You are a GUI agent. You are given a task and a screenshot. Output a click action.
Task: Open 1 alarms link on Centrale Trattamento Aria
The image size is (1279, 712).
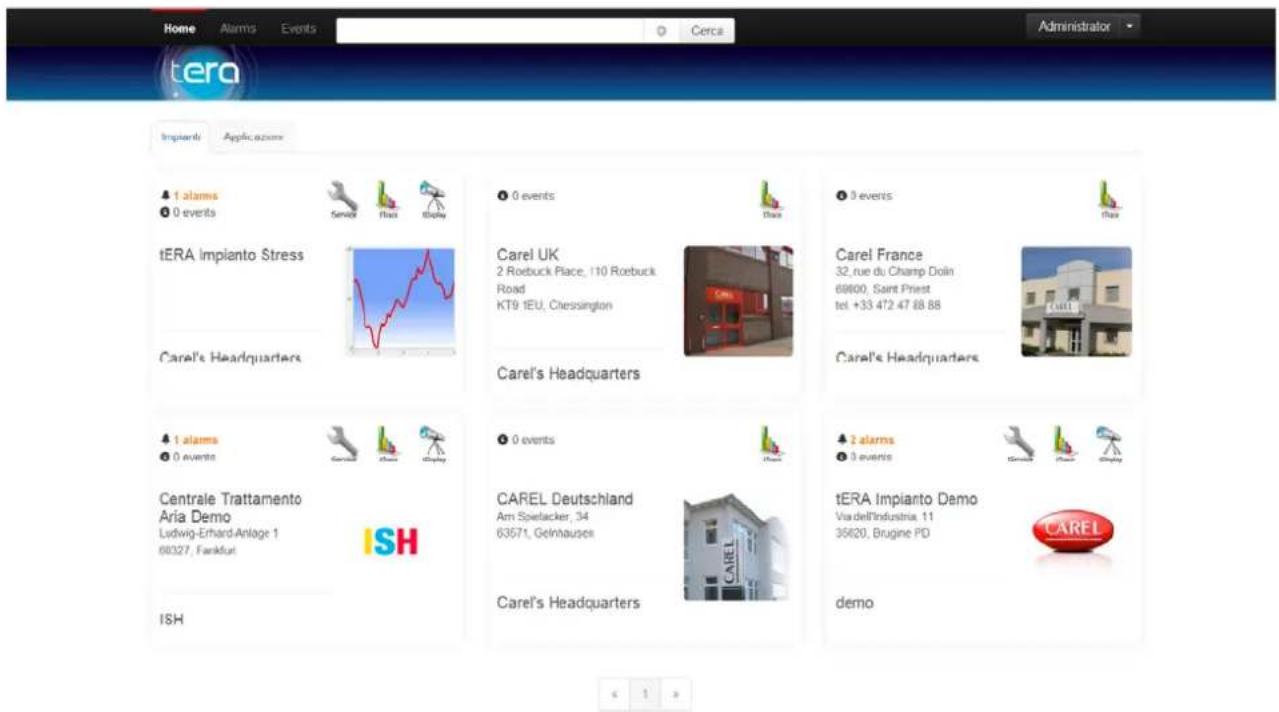(x=195, y=440)
